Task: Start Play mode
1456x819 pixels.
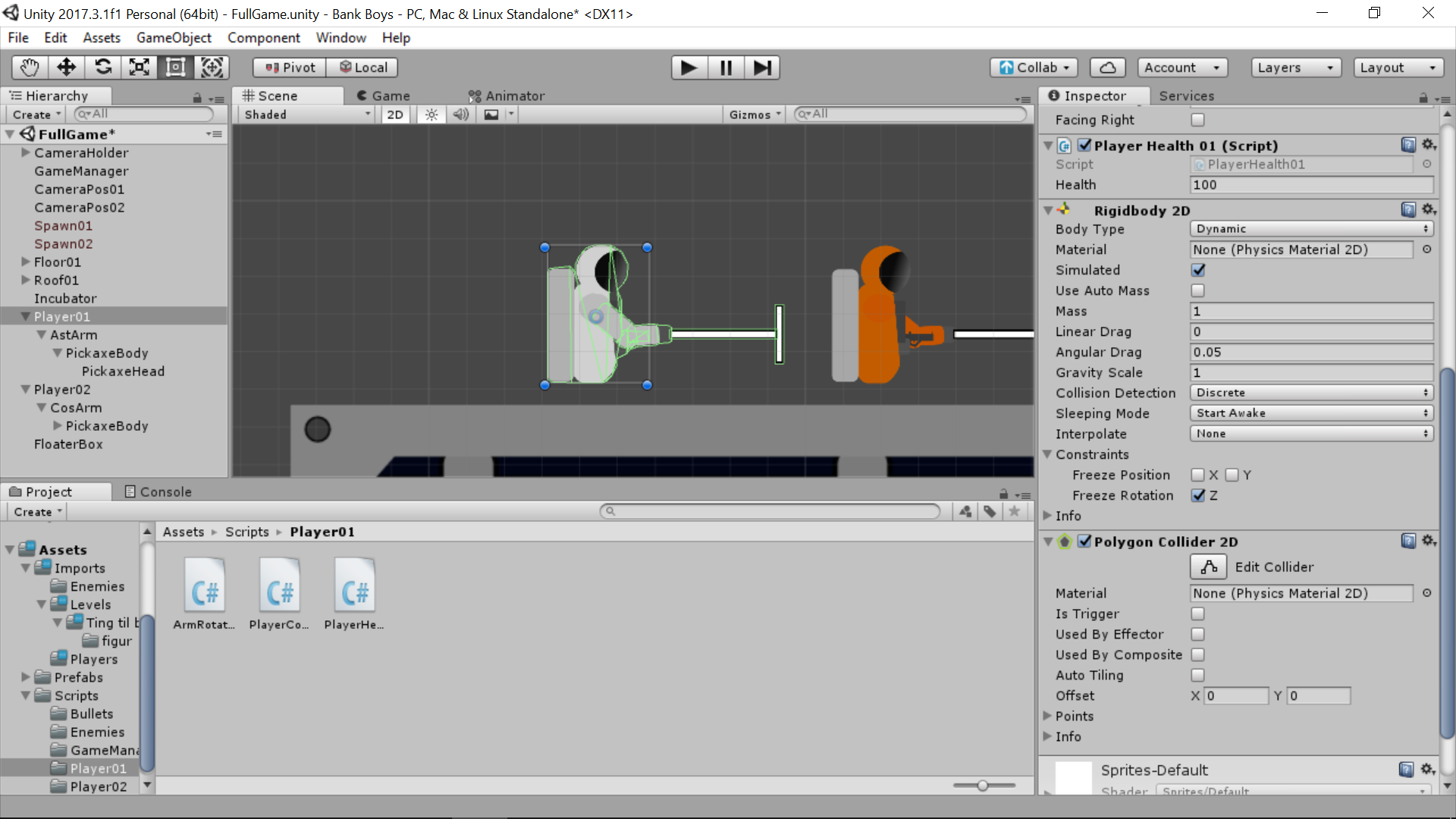Action: click(689, 67)
